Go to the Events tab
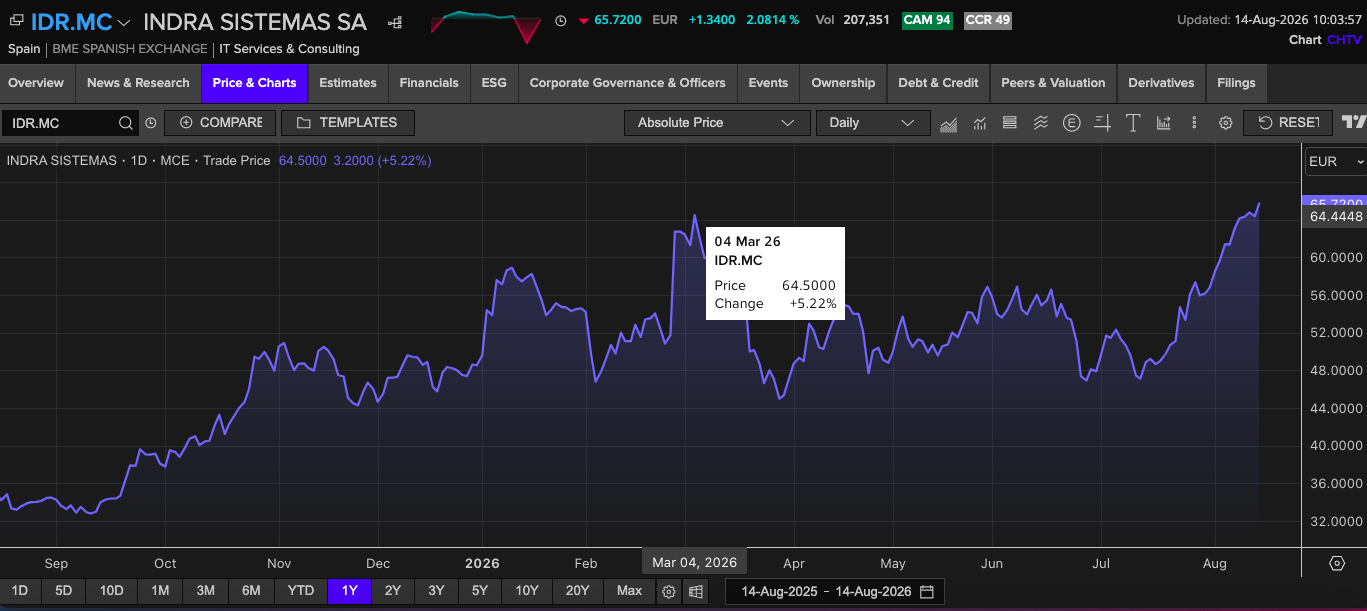1367x611 pixels. point(768,83)
